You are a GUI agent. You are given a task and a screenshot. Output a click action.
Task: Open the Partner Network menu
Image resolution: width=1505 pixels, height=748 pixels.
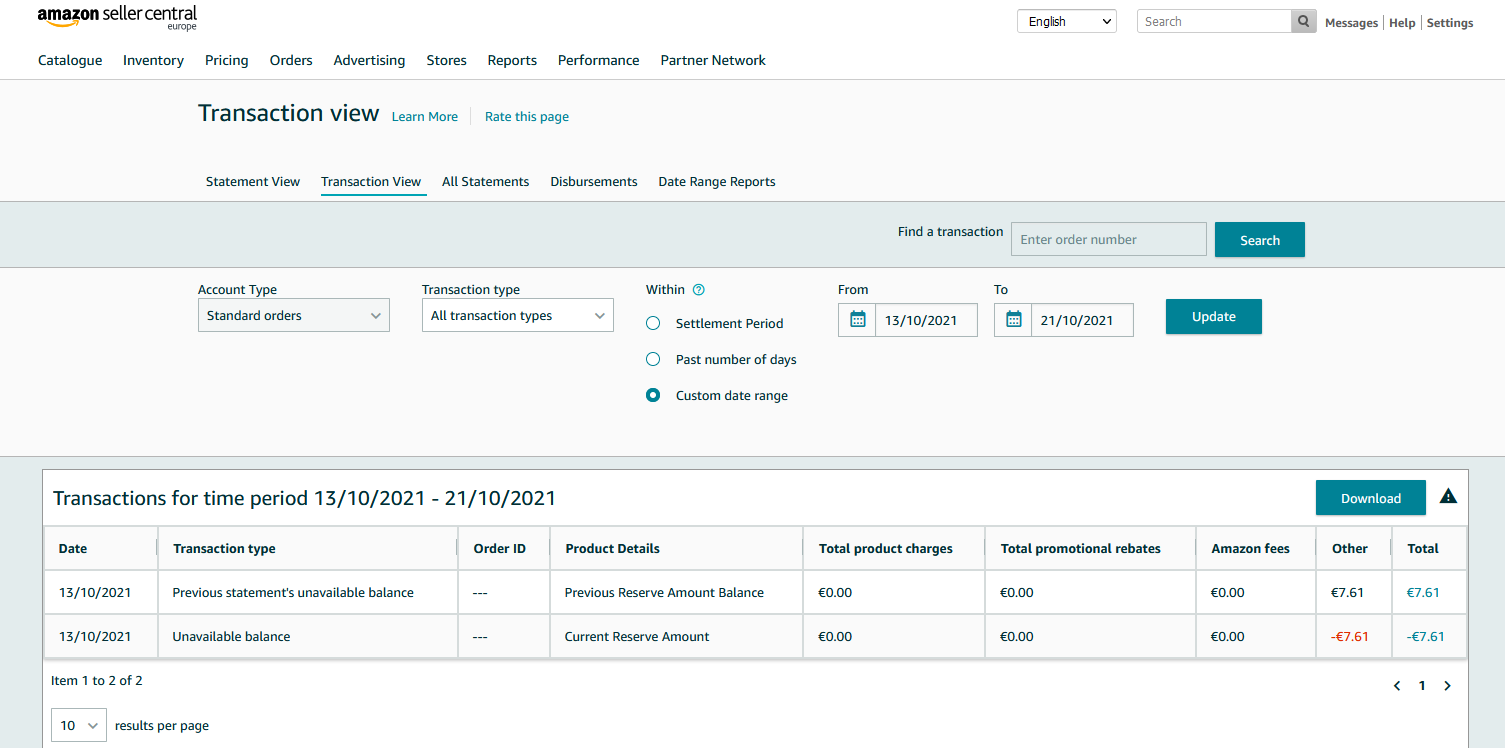coord(713,60)
